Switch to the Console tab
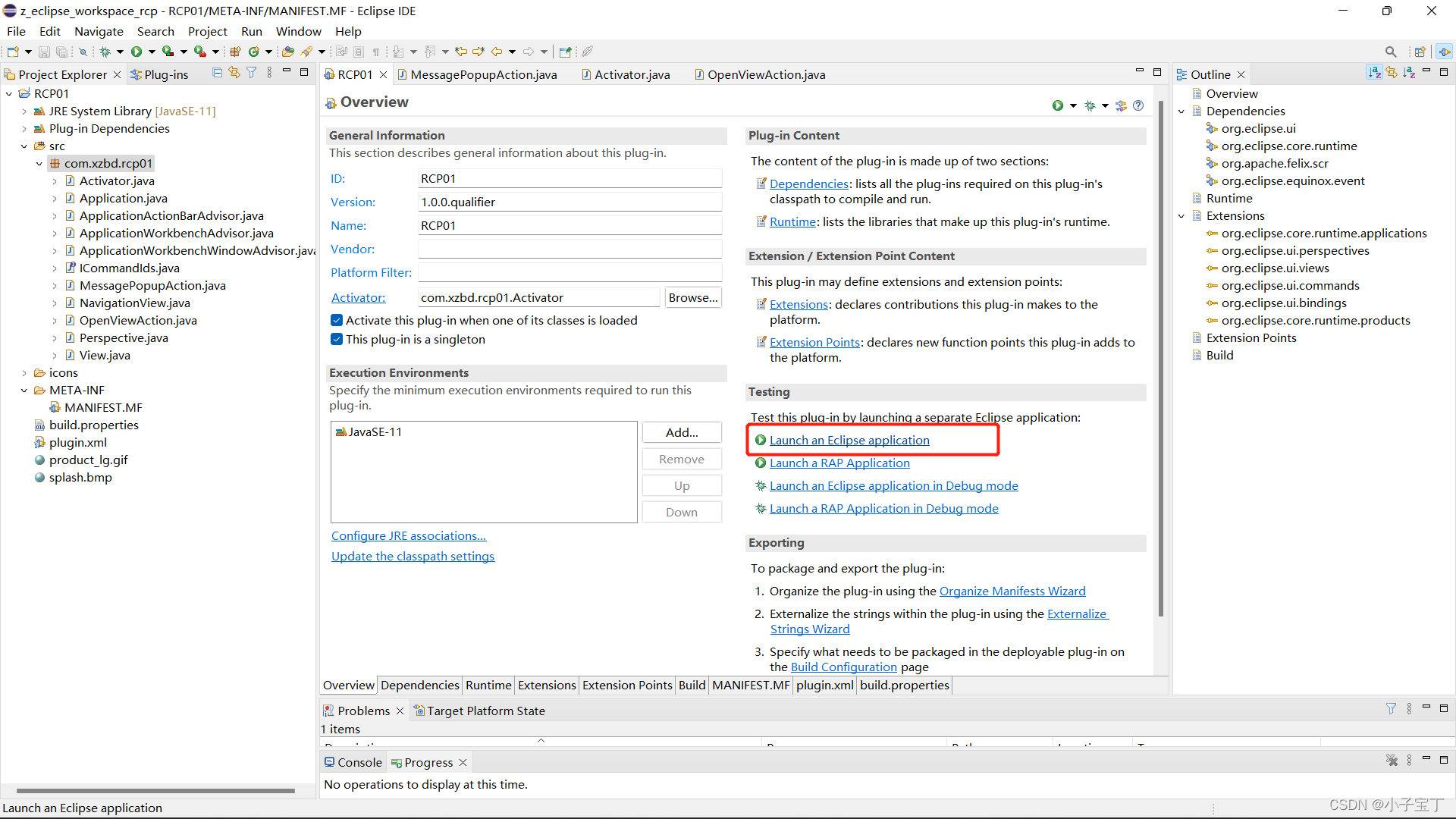 [x=353, y=762]
